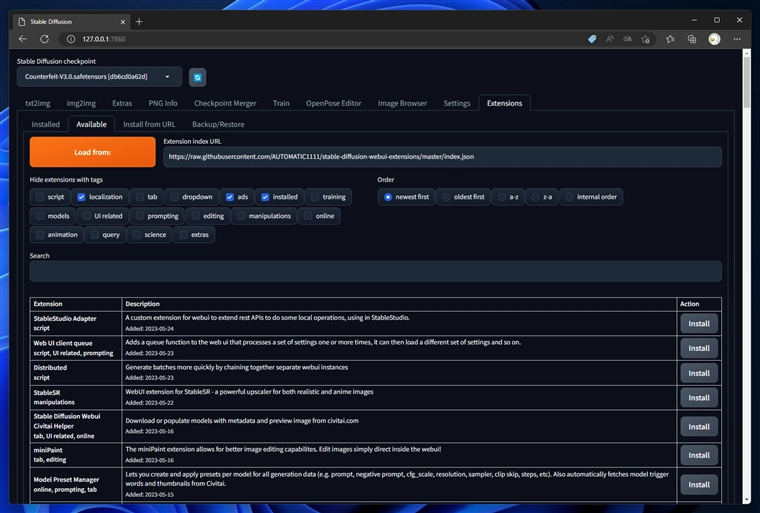This screenshot has width=760, height=513.
Task: Open the shopping tag icon in address bar
Action: click(592, 39)
